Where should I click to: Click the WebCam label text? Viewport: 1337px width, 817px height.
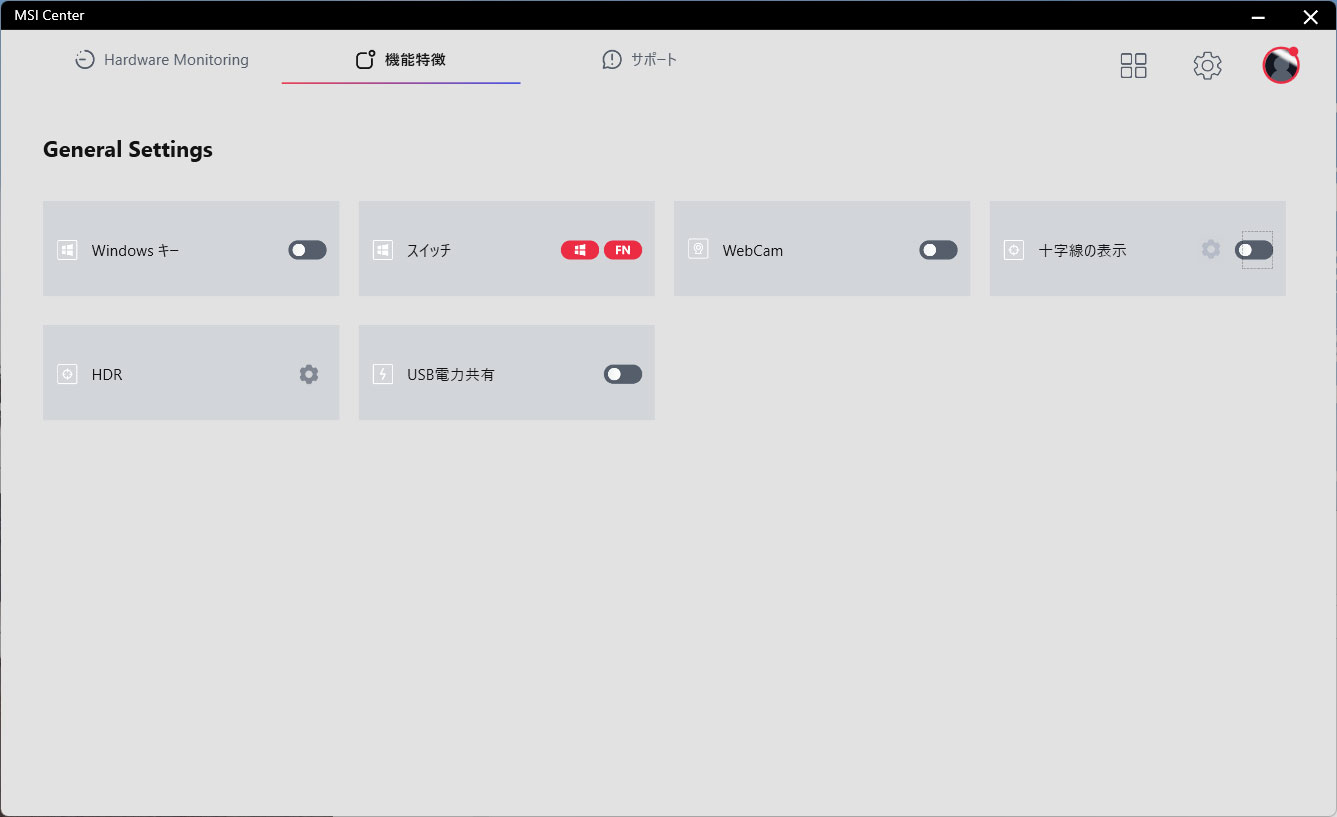click(x=753, y=251)
